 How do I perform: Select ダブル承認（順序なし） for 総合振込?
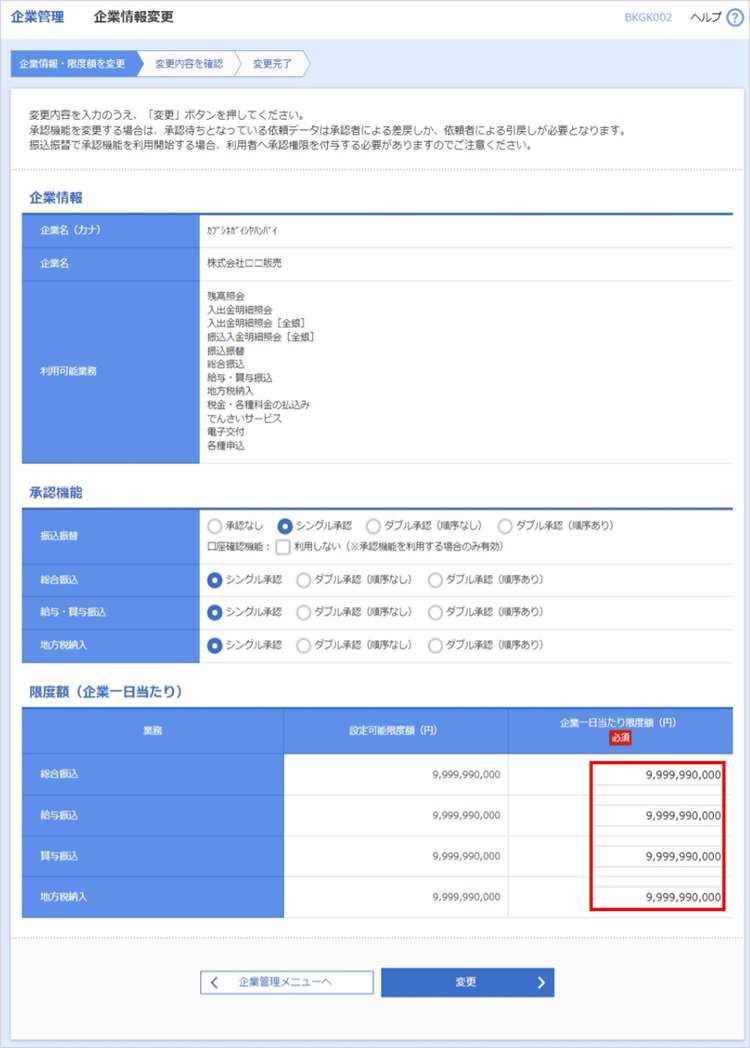click(x=303, y=580)
